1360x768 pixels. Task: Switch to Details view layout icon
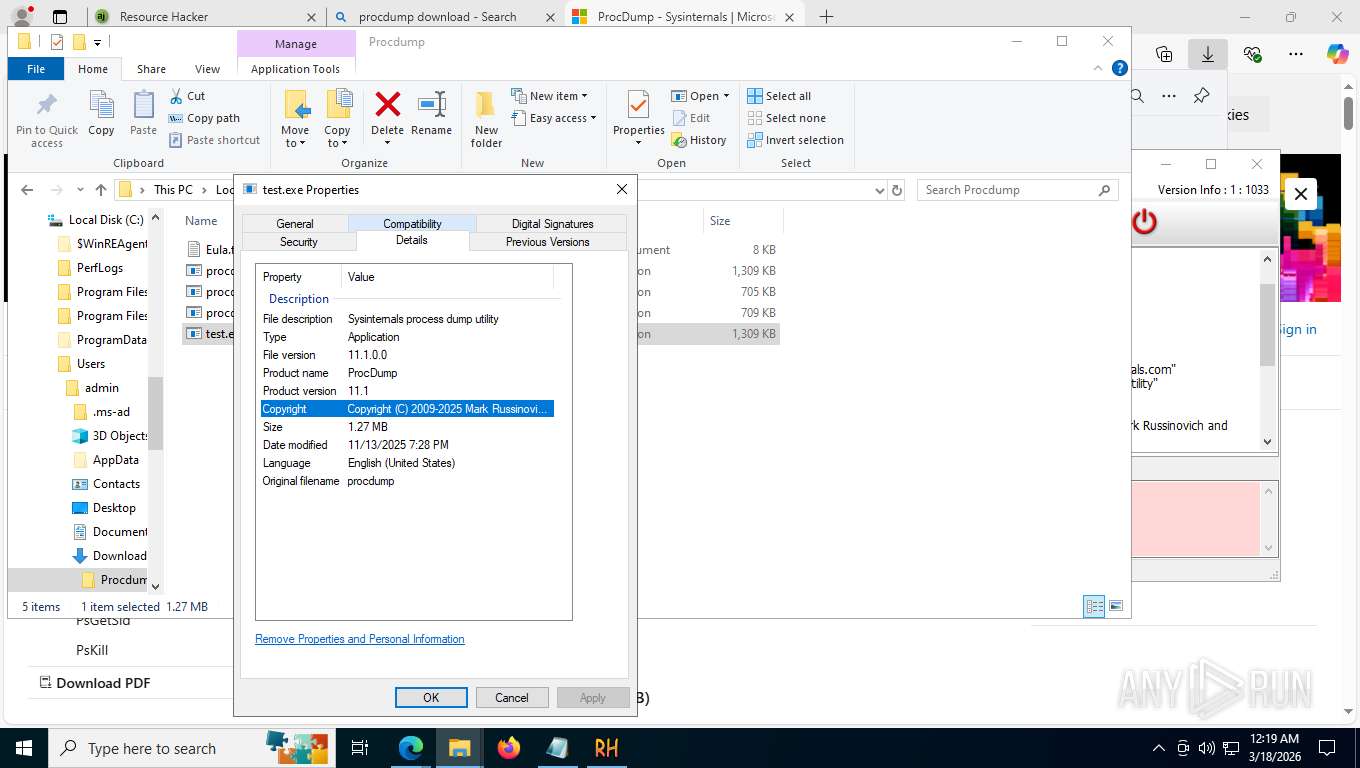(1095, 606)
